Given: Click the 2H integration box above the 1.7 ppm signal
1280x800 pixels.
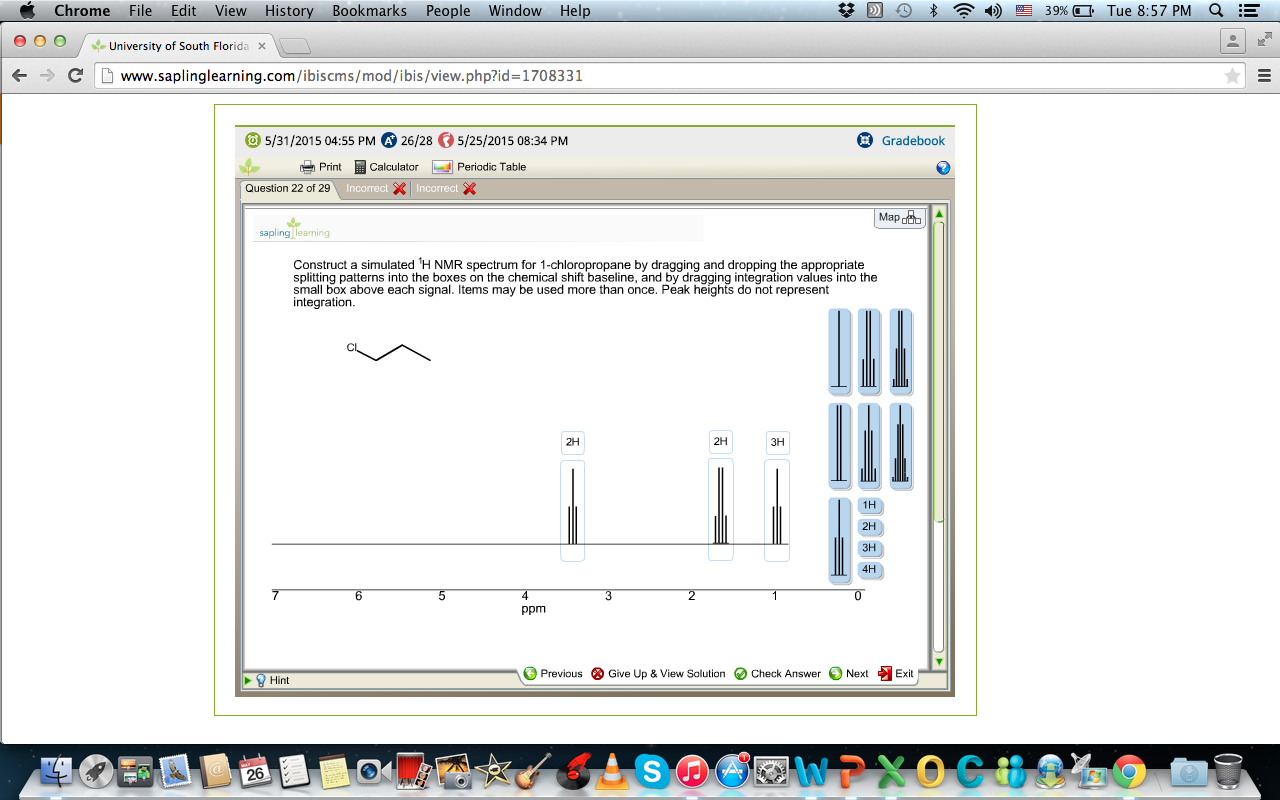Looking at the screenshot, I should pyautogui.click(x=720, y=441).
